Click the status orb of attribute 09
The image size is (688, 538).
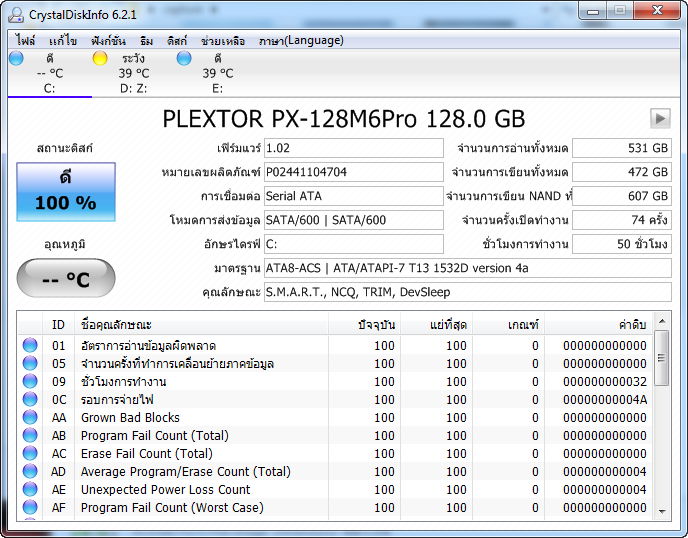pos(30,381)
